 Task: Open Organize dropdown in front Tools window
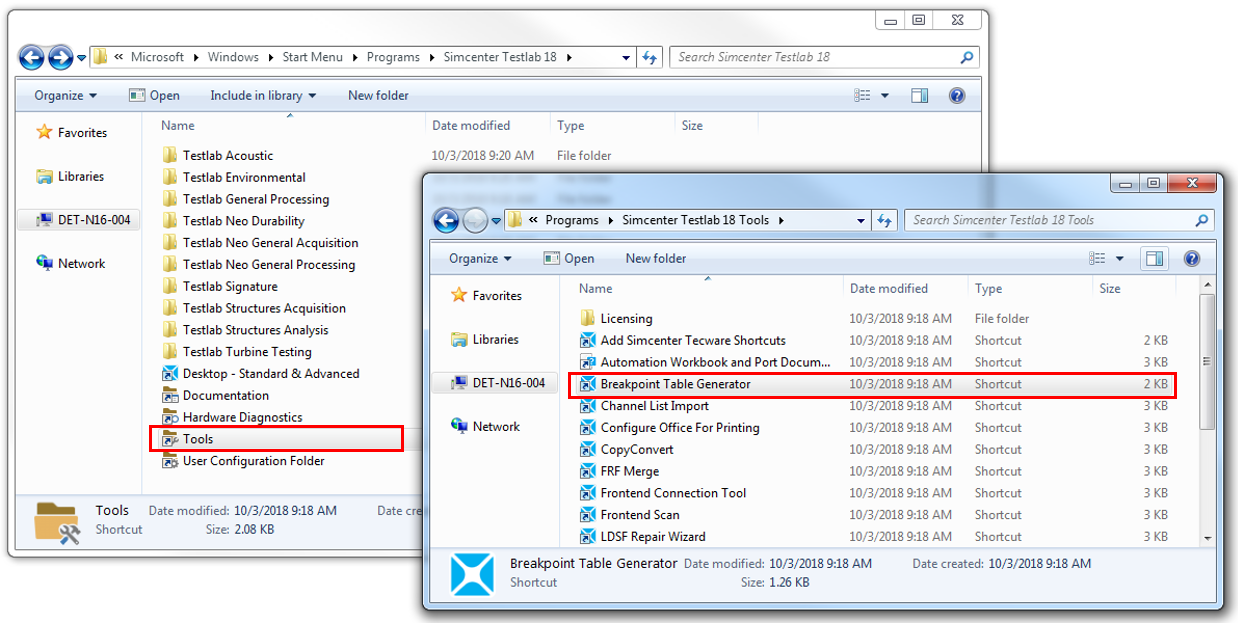click(x=480, y=258)
